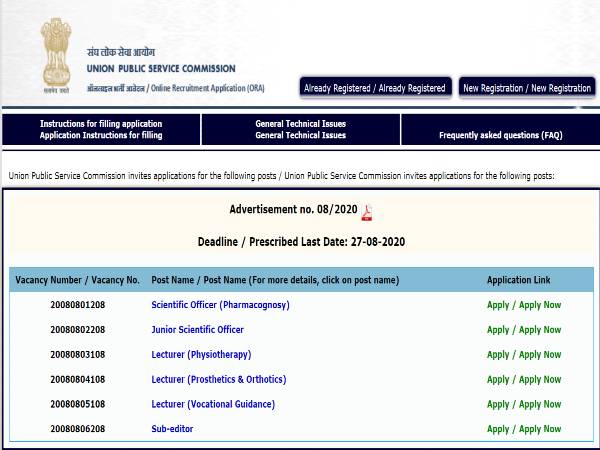Select vacancy number 20080802208
This screenshot has height=450, width=600.
click(78, 329)
